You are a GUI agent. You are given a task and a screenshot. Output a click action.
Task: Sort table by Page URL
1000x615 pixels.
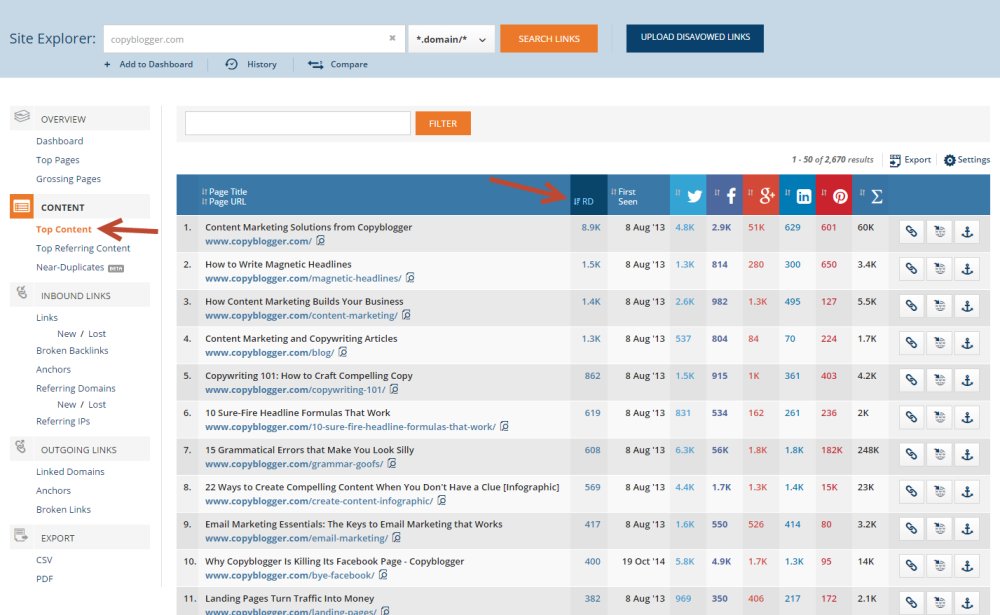[x=224, y=202]
